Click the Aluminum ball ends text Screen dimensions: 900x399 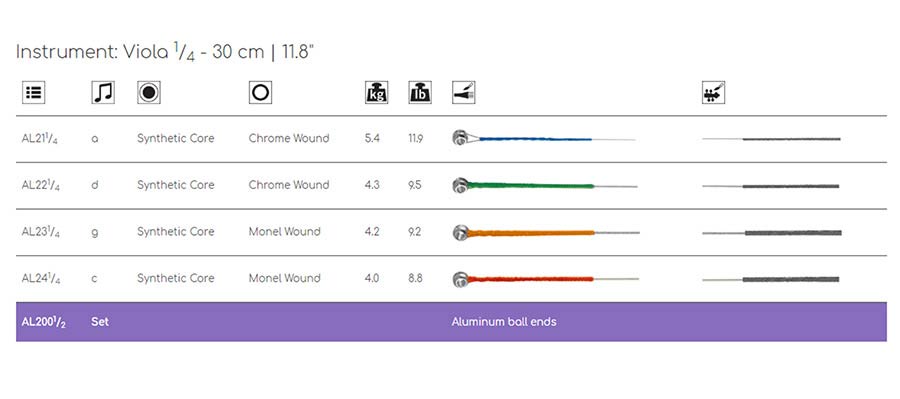pyautogui.click(x=504, y=322)
